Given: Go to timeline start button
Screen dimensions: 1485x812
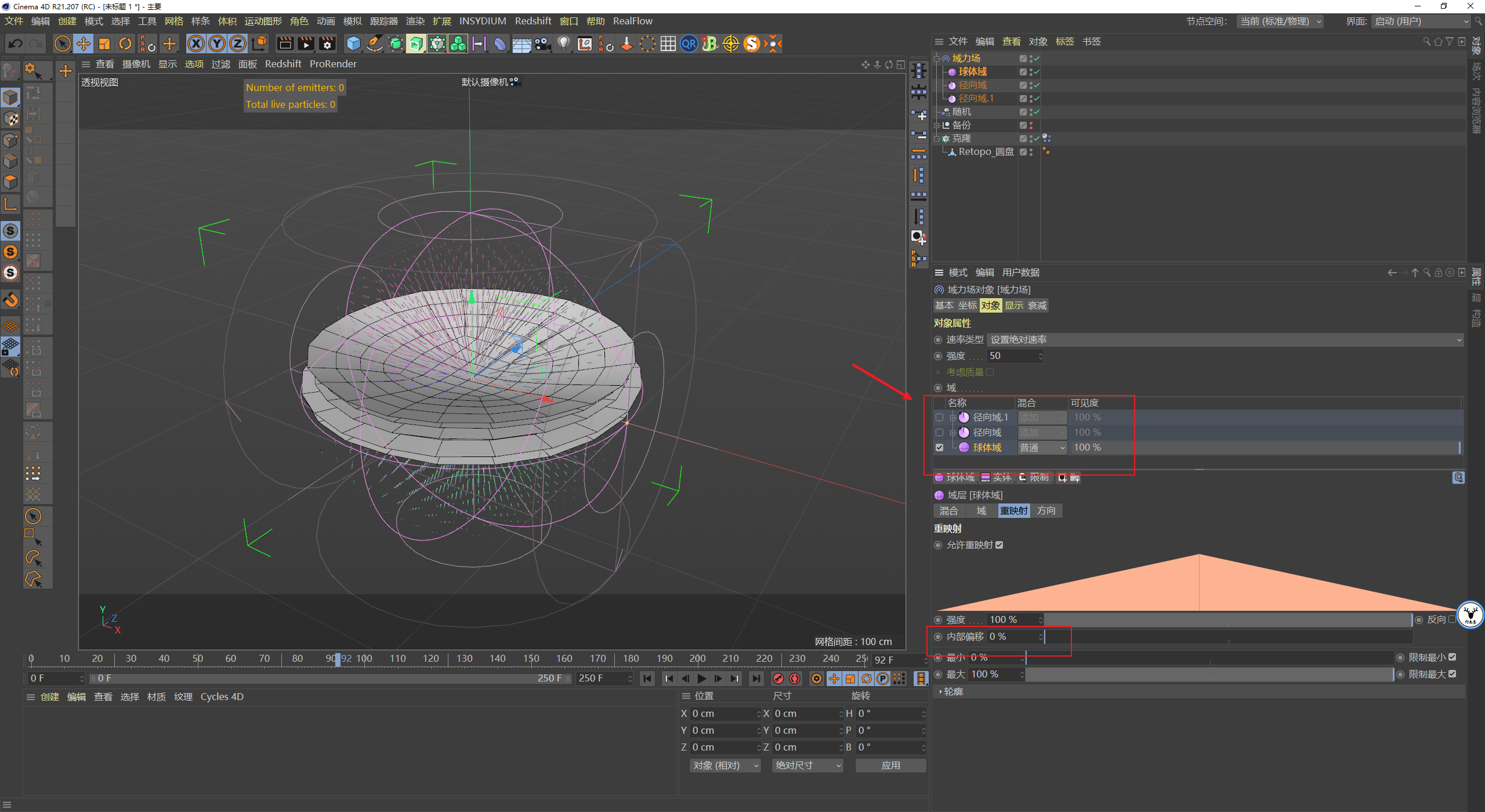Looking at the screenshot, I should click(647, 679).
